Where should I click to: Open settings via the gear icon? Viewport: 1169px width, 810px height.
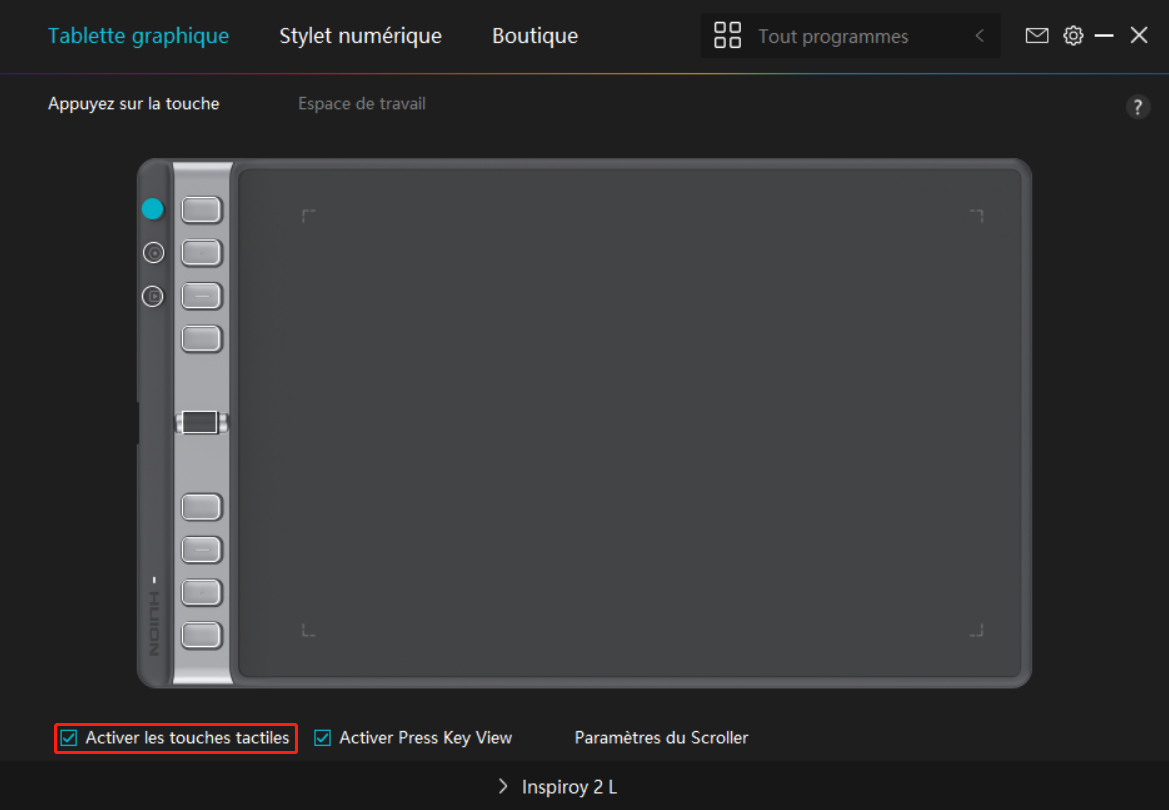(x=1073, y=36)
